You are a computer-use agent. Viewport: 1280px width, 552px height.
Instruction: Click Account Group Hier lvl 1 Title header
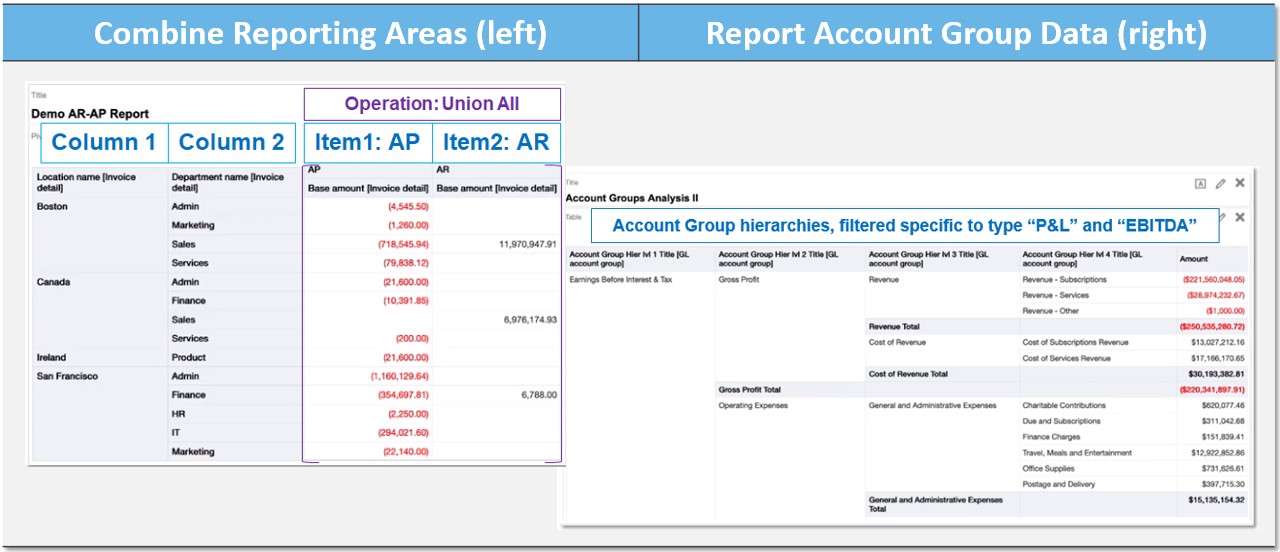click(638, 258)
